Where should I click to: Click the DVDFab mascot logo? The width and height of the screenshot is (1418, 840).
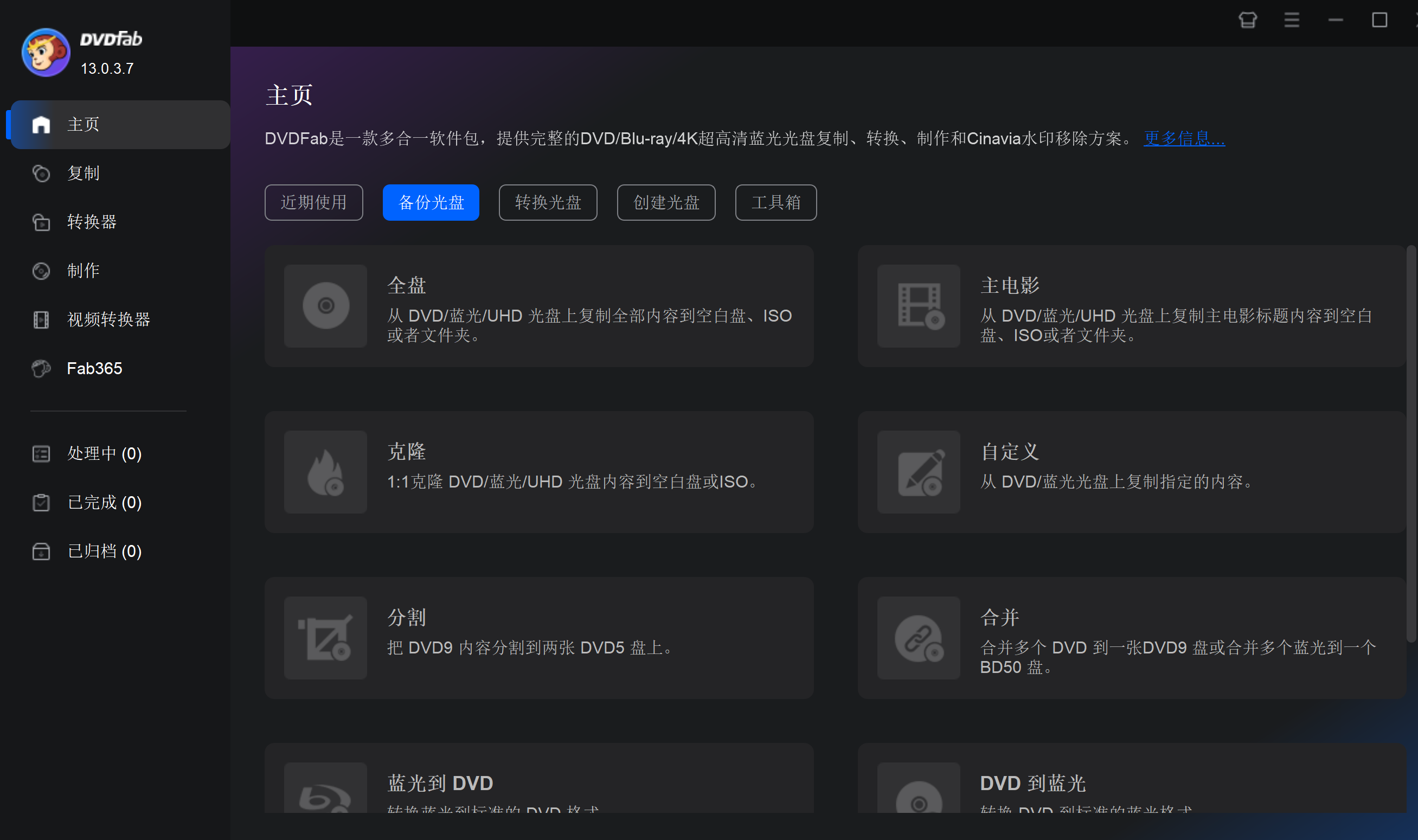click(46, 52)
